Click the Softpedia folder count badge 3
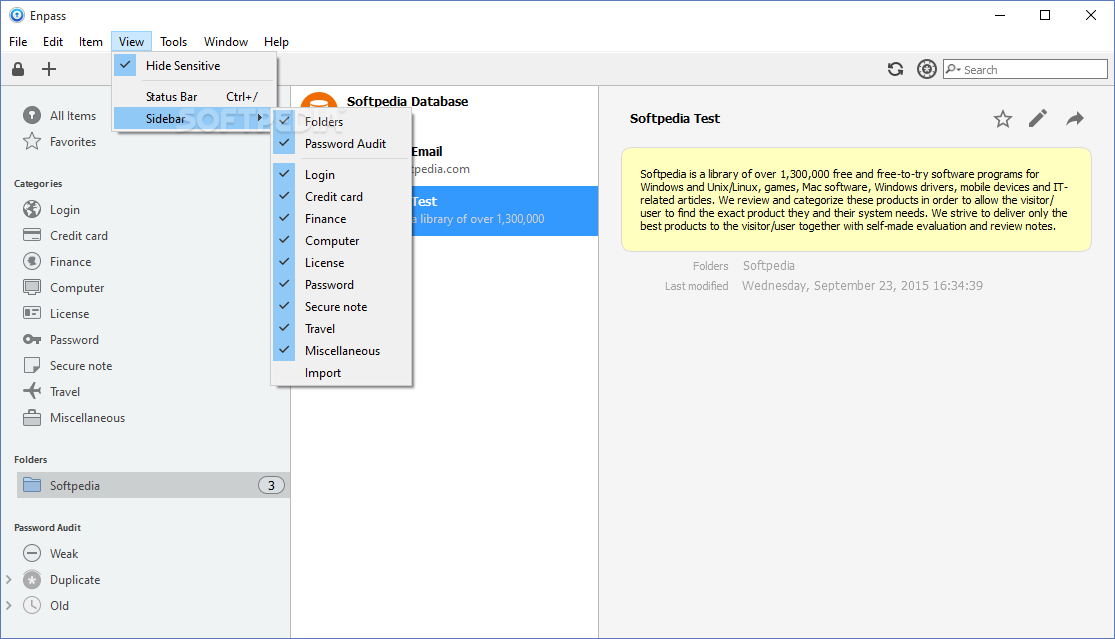The width and height of the screenshot is (1115, 639). (271, 485)
